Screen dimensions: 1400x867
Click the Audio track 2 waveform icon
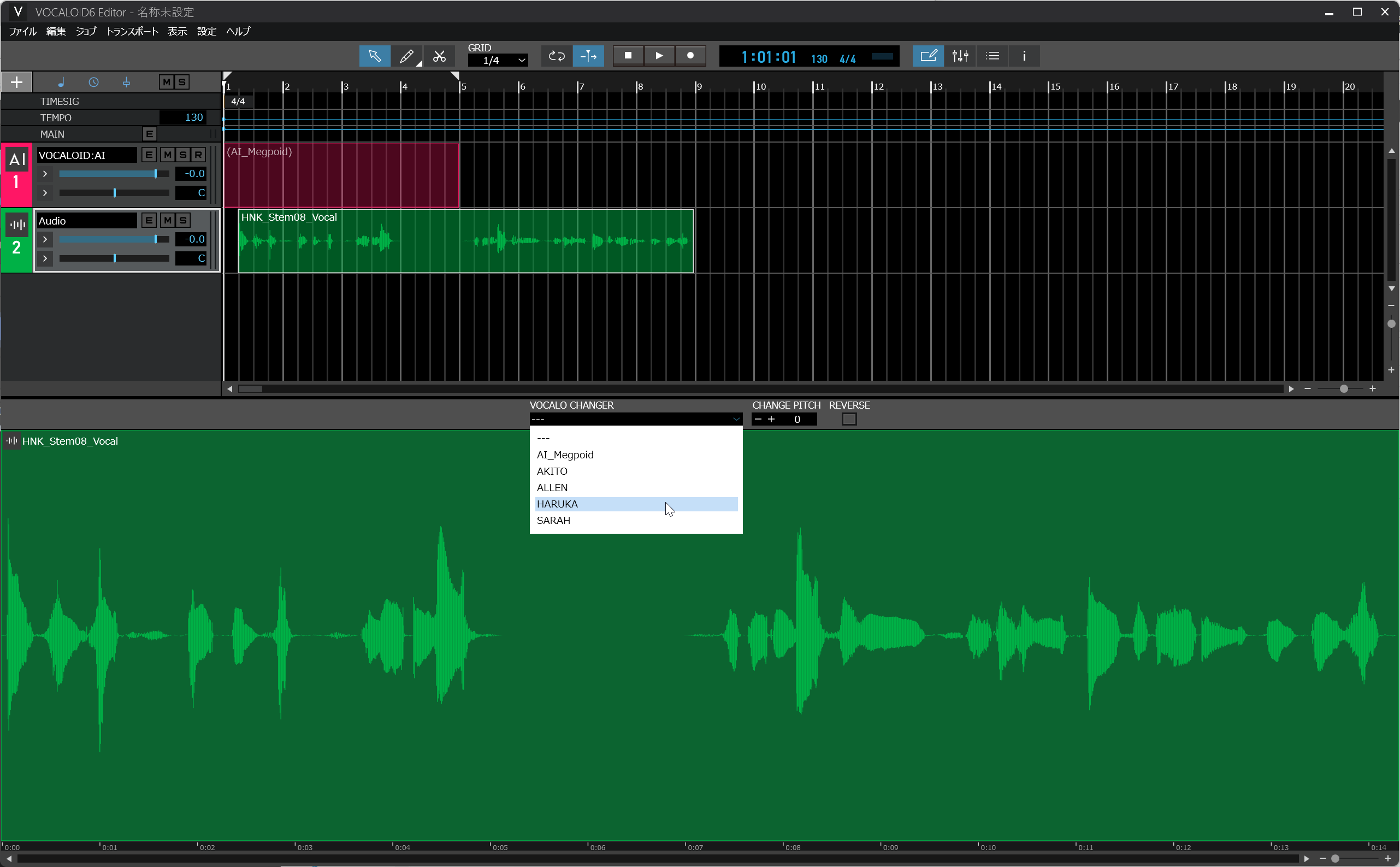(17, 225)
